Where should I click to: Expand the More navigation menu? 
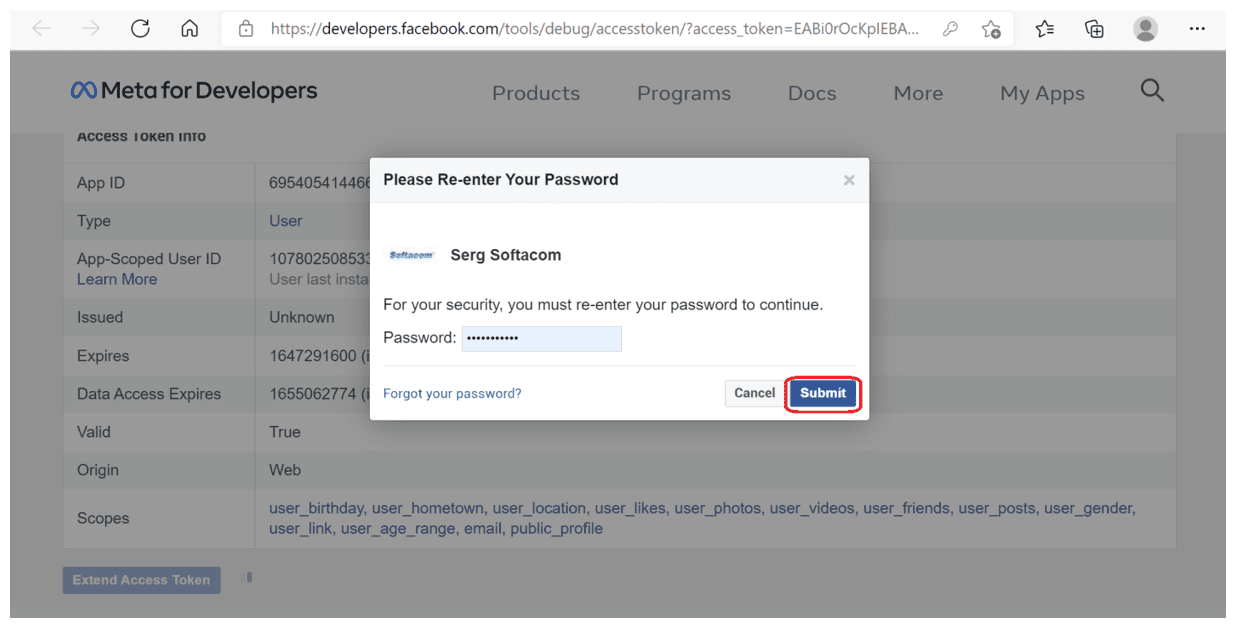point(918,93)
